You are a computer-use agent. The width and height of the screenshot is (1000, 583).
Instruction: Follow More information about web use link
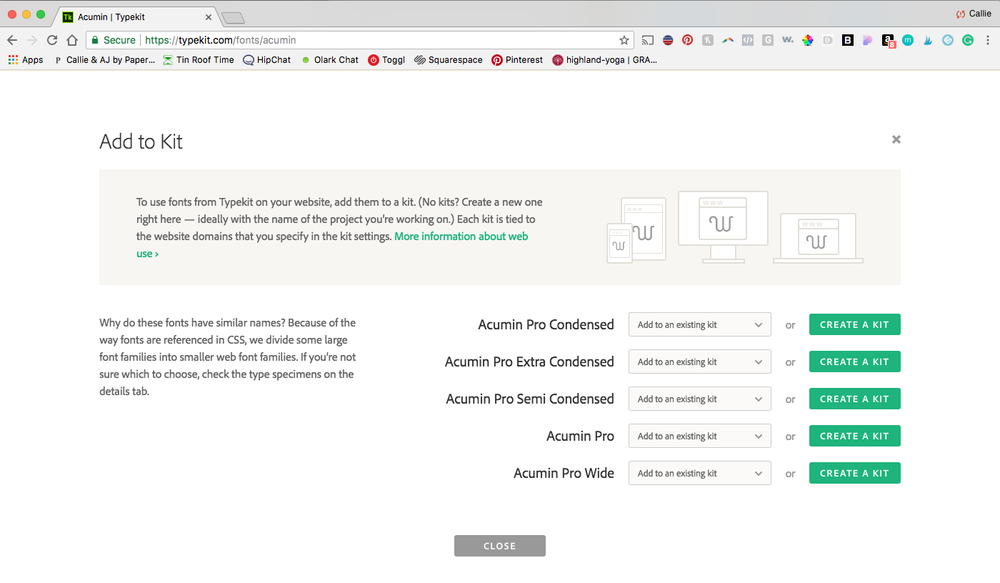[x=332, y=244]
